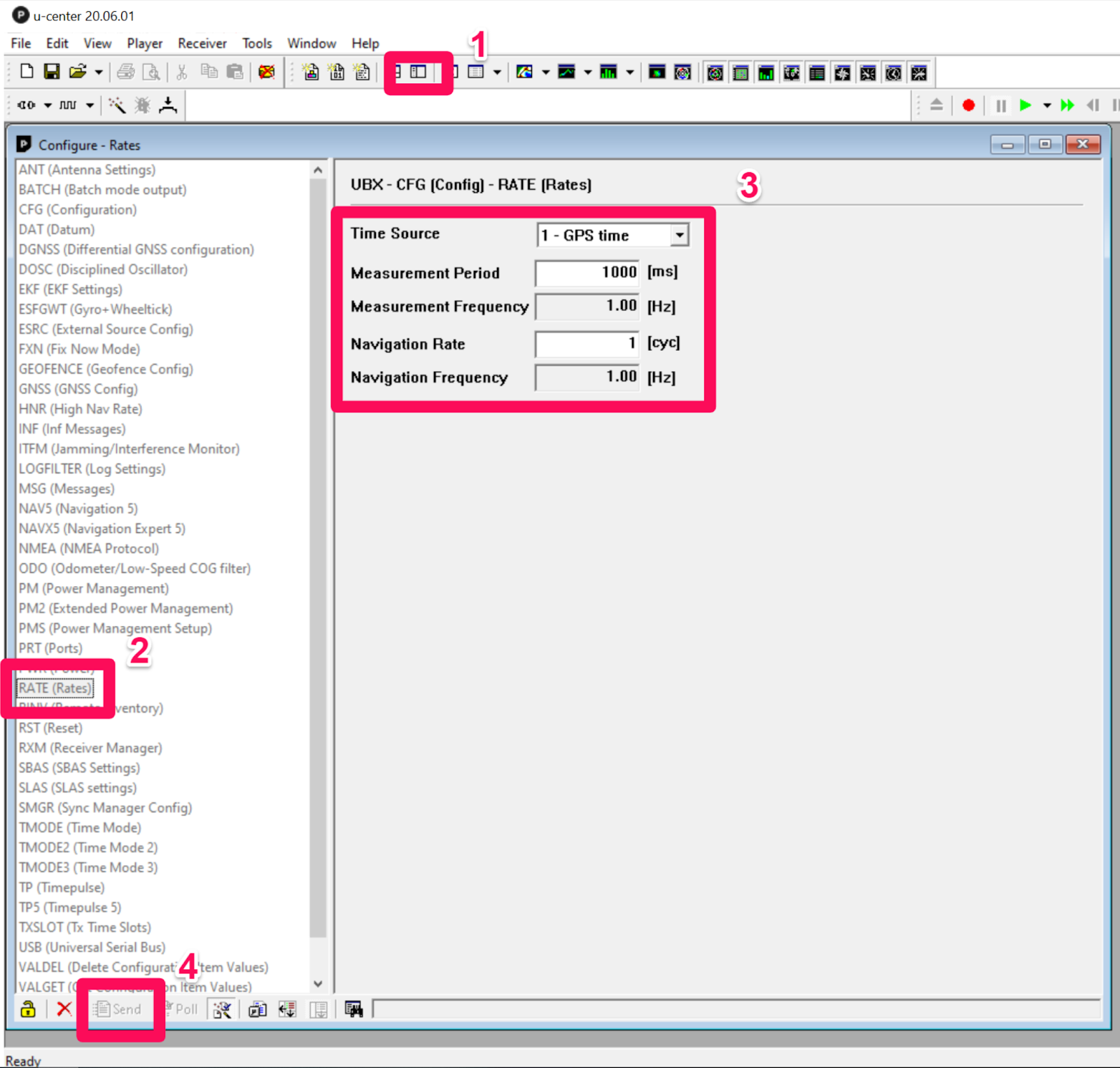This screenshot has height=1068, width=1120.
Task: Select MSG (Messages) in configuration list
Action: (x=66, y=489)
